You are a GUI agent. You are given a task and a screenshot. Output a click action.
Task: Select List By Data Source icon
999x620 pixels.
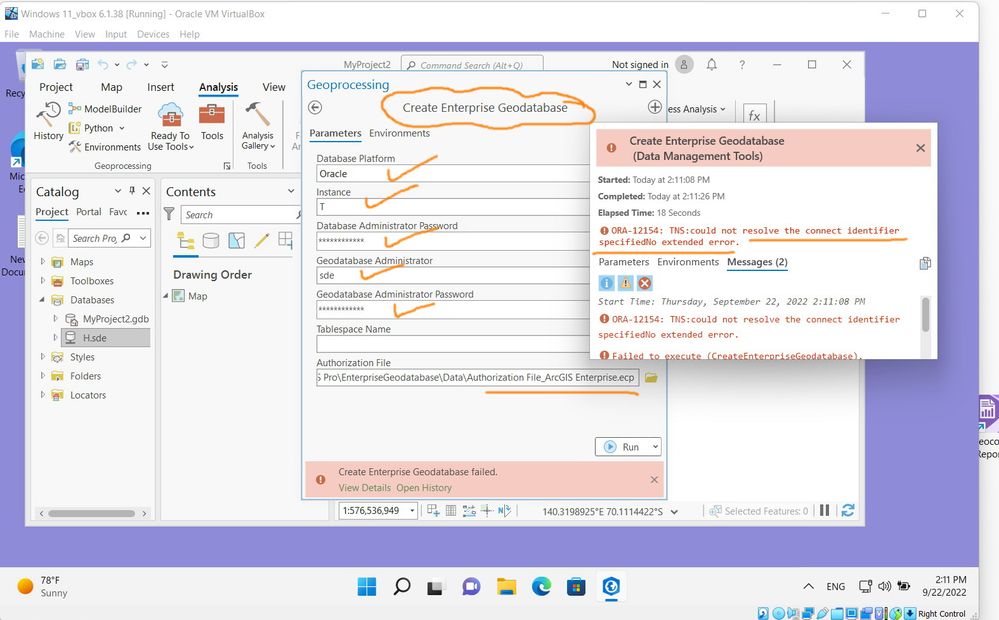[x=211, y=241]
